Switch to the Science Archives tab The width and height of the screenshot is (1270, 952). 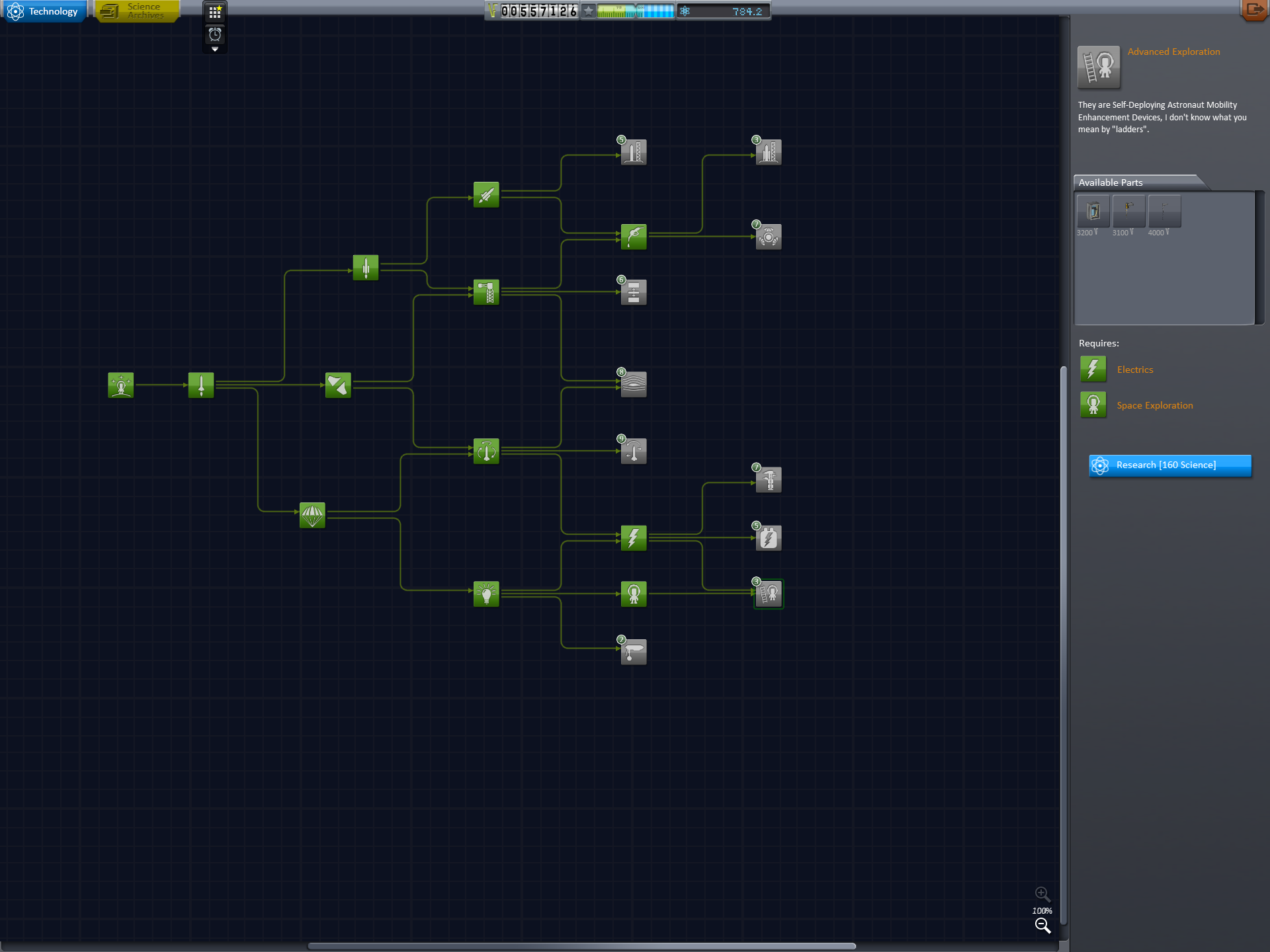coord(137,11)
